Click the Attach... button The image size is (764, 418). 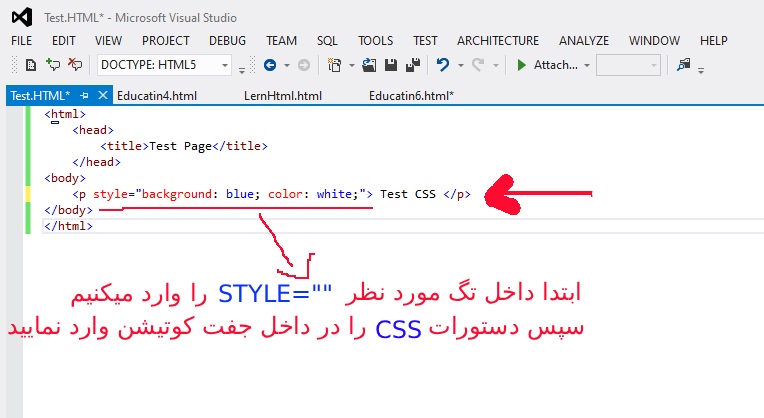pos(547,65)
